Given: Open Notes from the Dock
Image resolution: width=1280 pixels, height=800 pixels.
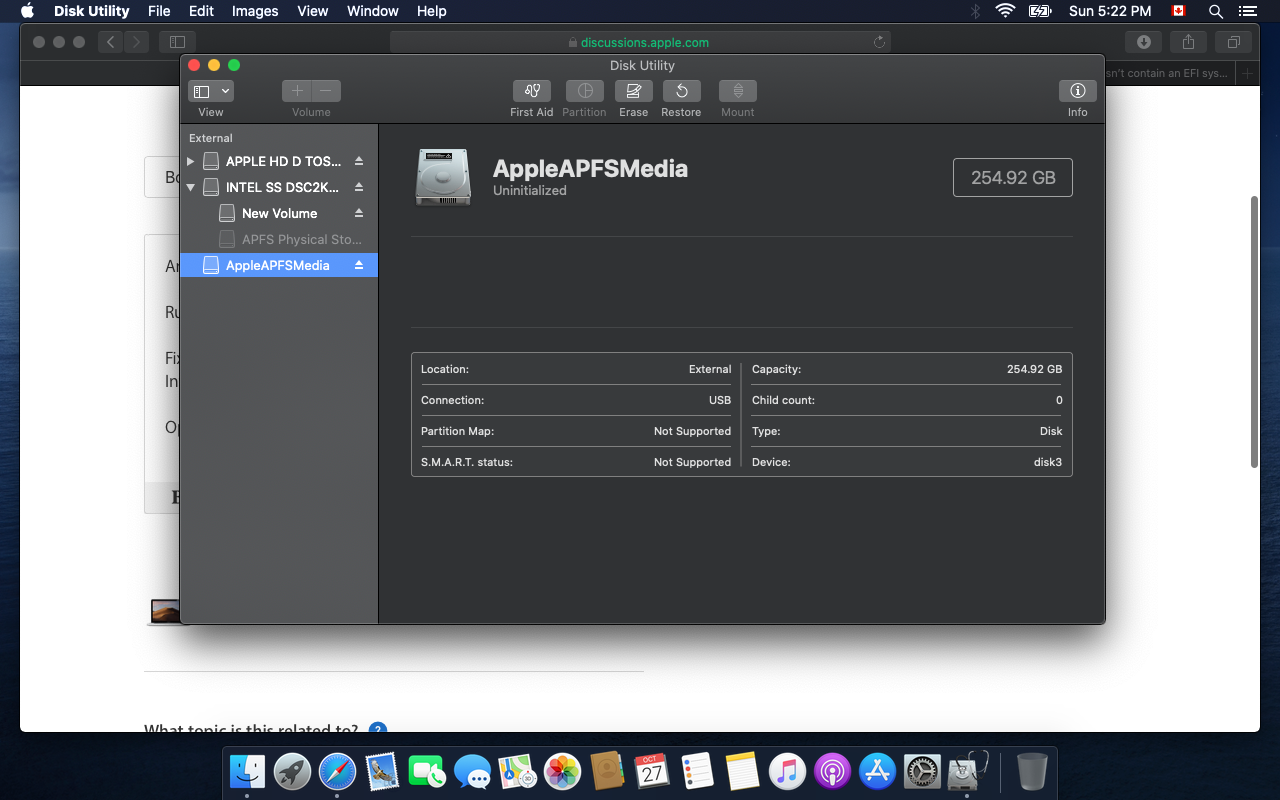Looking at the screenshot, I should [742, 771].
